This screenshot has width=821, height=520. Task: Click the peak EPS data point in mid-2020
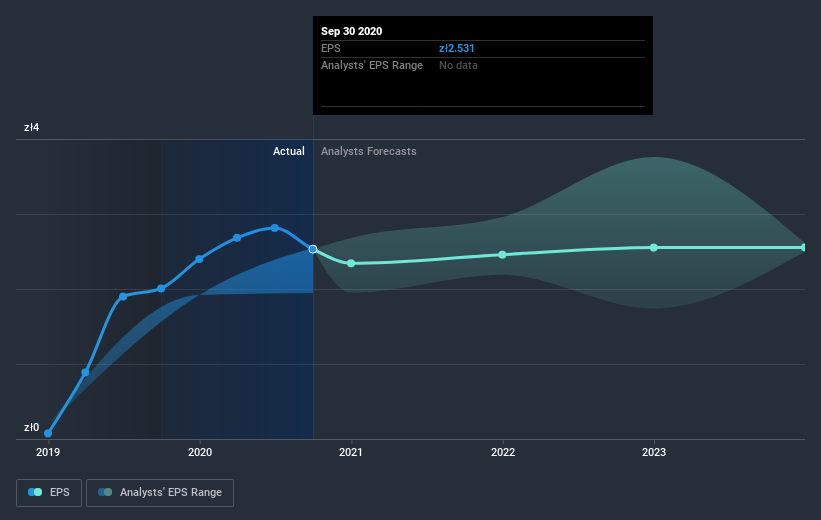(x=275, y=228)
